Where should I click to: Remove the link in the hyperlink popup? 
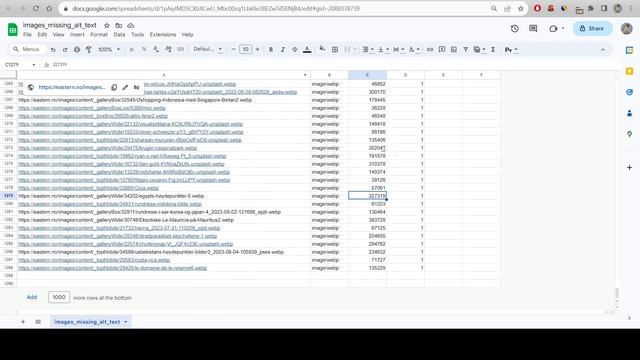(136, 87)
